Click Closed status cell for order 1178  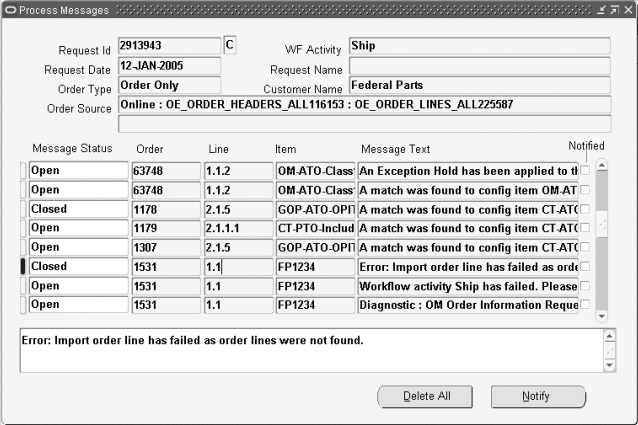79,209
